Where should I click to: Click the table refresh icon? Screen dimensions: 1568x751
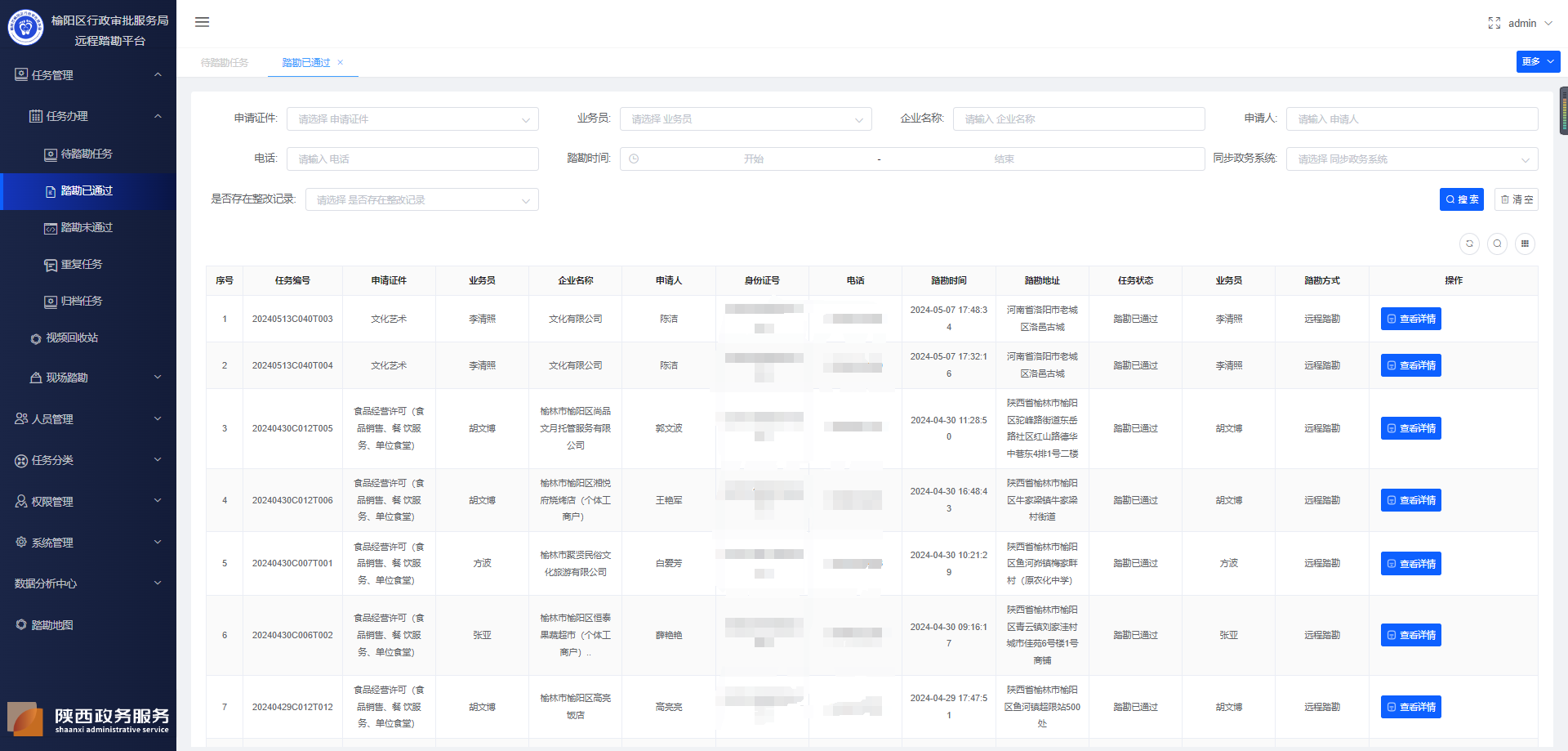tap(1469, 244)
